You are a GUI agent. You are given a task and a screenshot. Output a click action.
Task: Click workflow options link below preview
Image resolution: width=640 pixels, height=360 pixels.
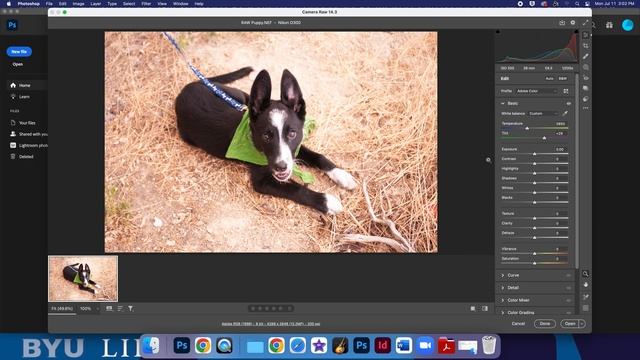point(271,324)
